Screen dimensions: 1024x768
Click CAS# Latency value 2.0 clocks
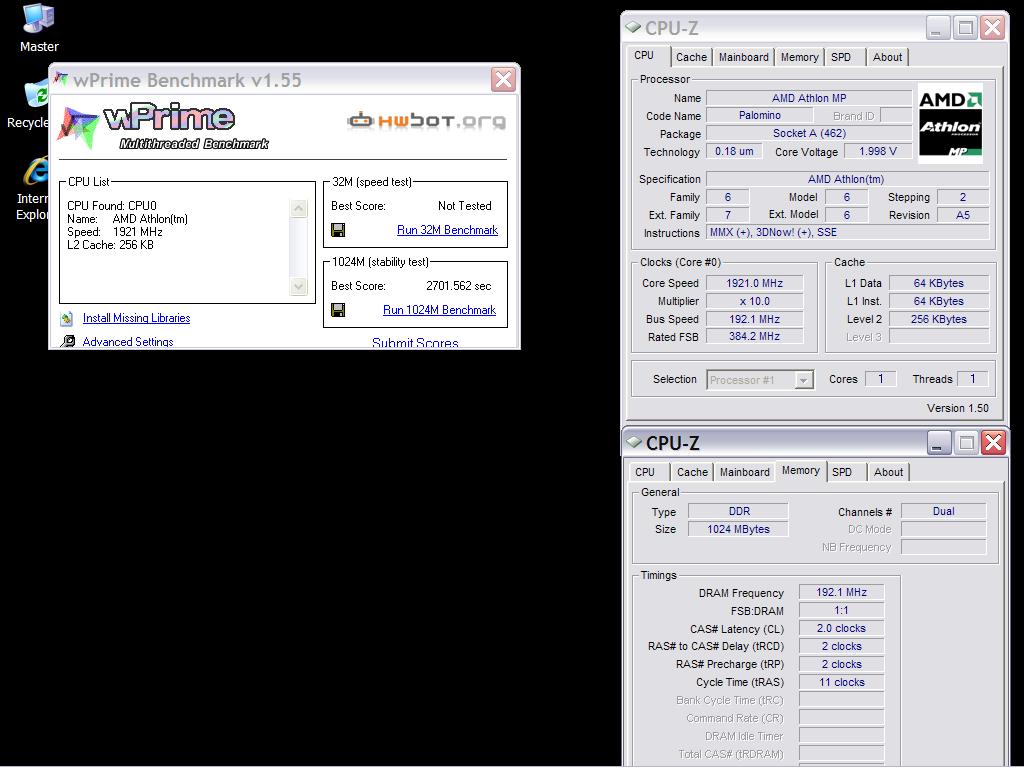841,628
